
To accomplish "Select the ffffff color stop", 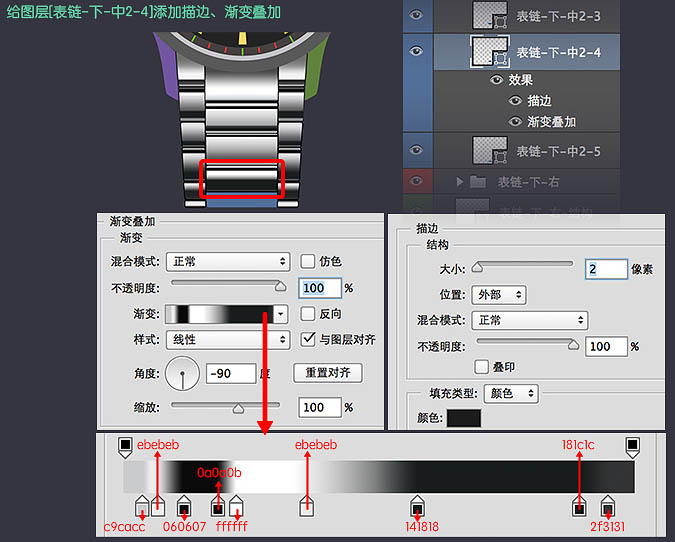I will click(x=236, y=507).
